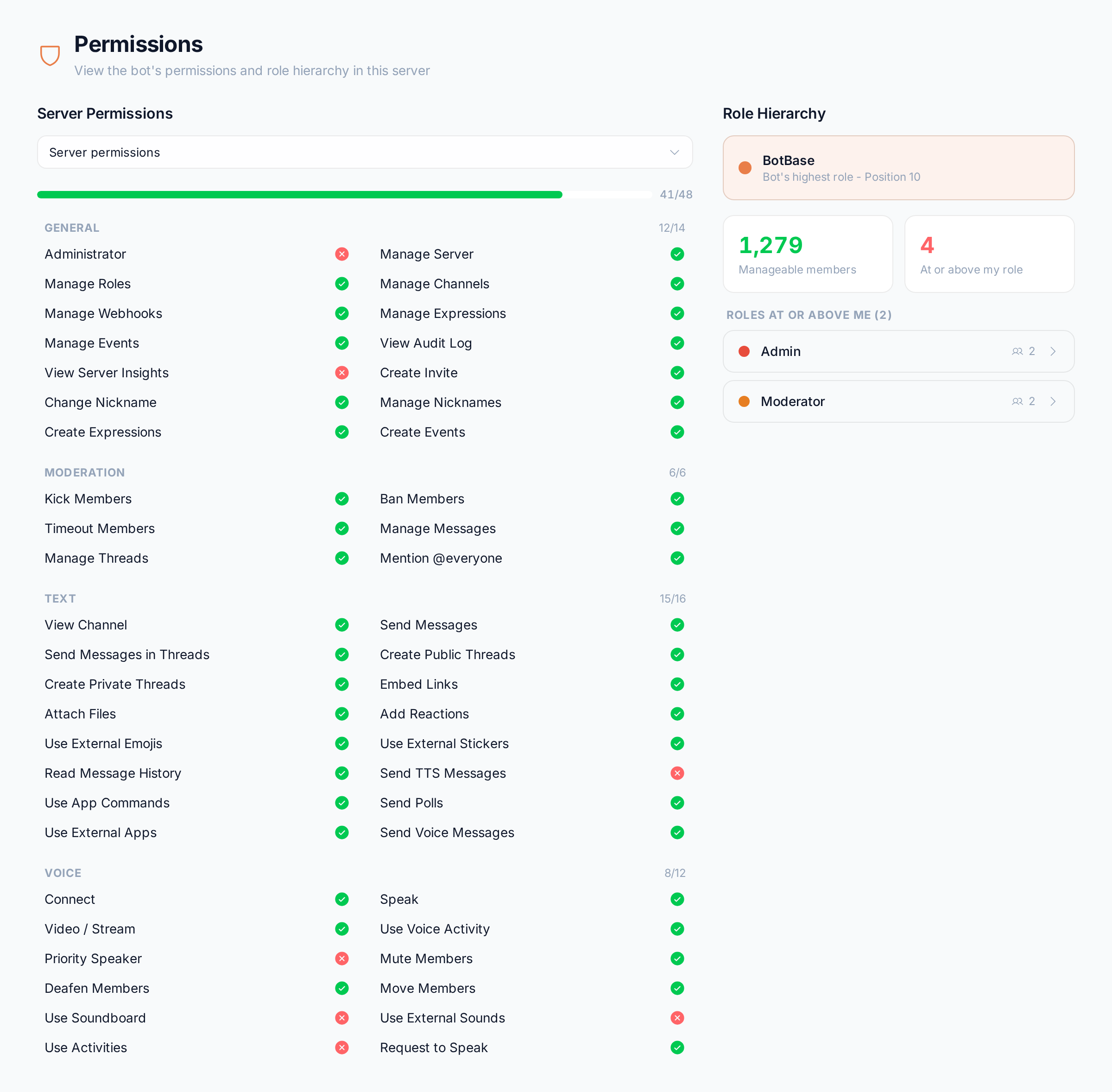The image size is (1112, 1092).
Task: Click the orange BotBase role color dot
Action: [745, 168]
